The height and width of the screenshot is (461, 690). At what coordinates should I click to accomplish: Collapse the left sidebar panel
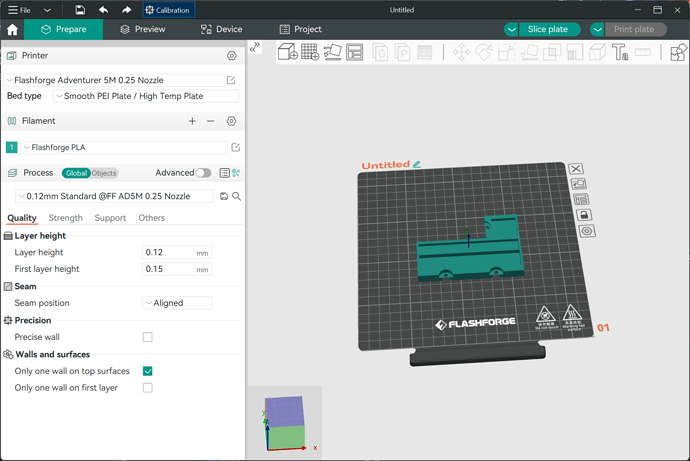pyautogui.click(x=254, y=47)
